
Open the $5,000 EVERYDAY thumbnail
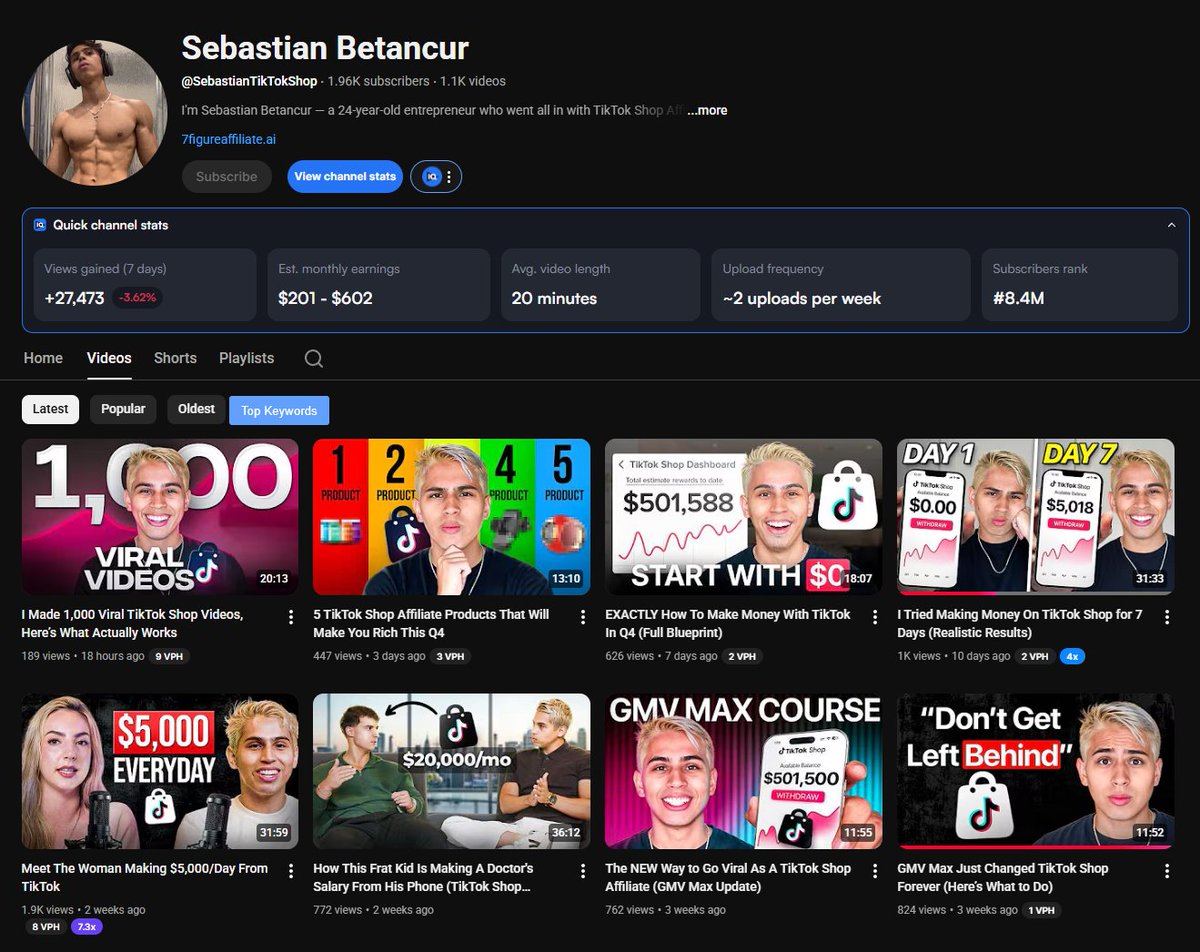[x=160, y=771]
